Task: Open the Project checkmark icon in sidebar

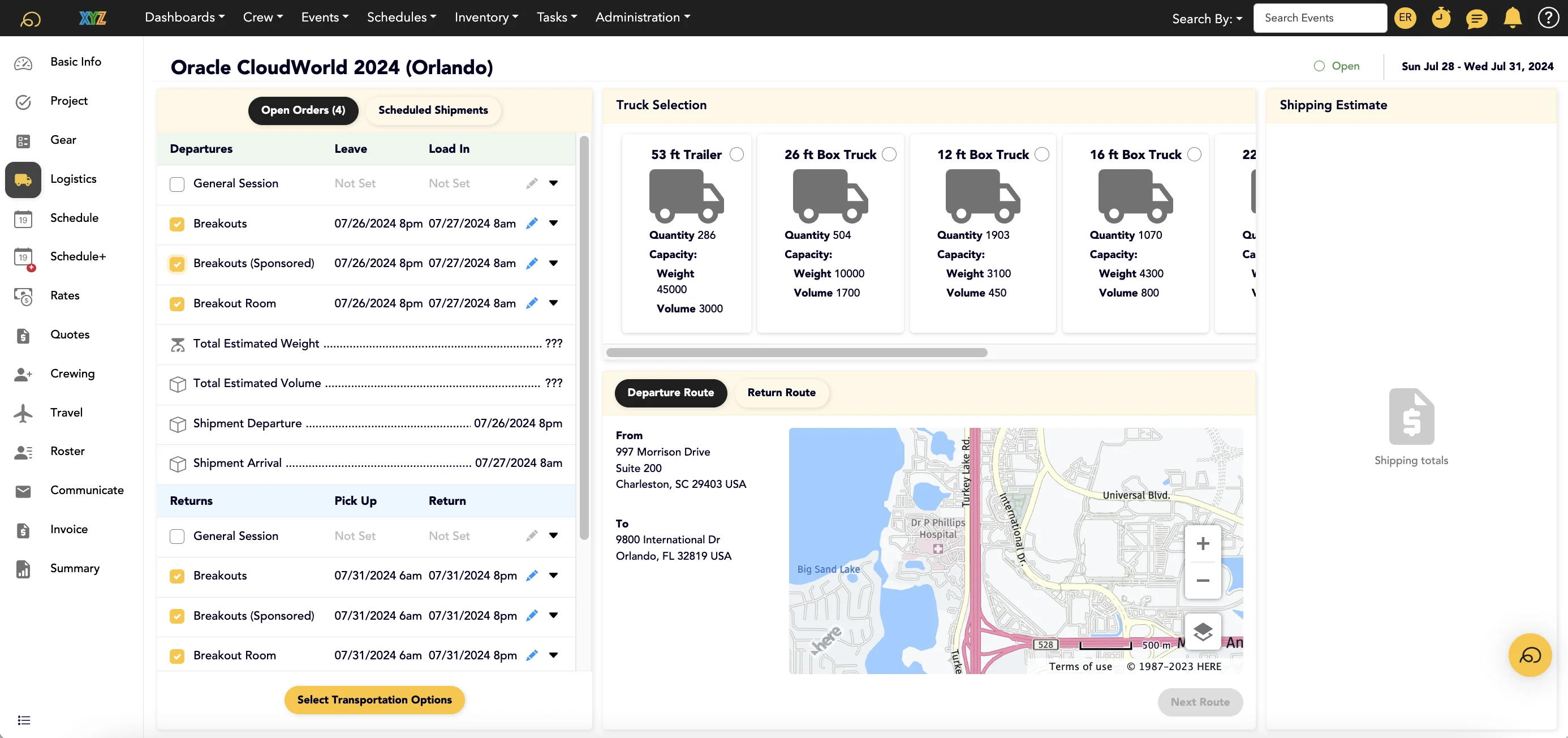Action: tap(23, 102)
